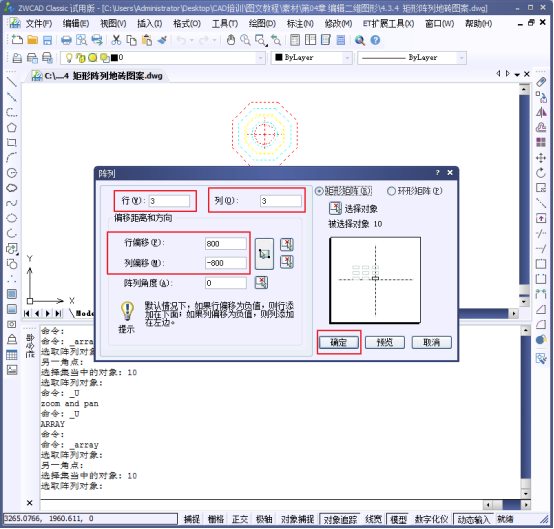Activate the Pan hand tool

[231, 40]
